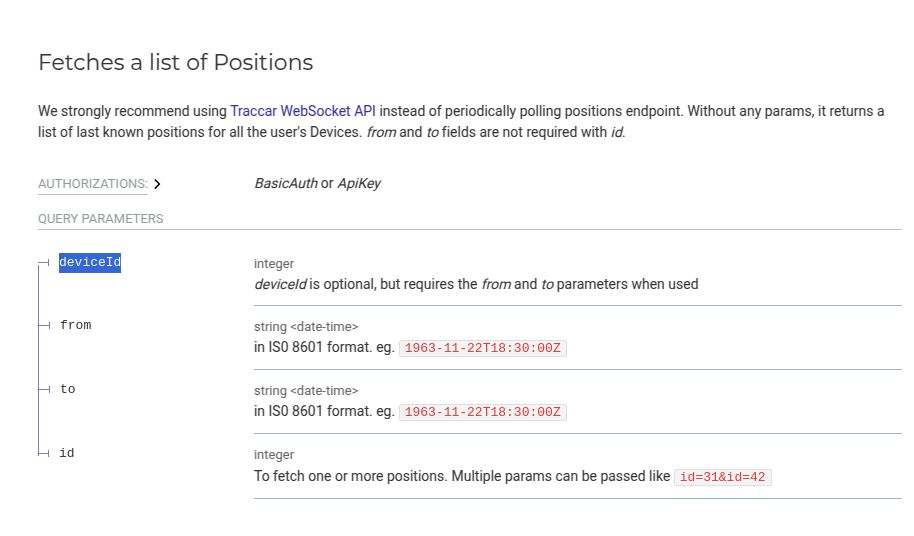Click the highlighted deviceId parameter name
The width and height of the screenshot is (914, 536).
click(x=90, y=263)
